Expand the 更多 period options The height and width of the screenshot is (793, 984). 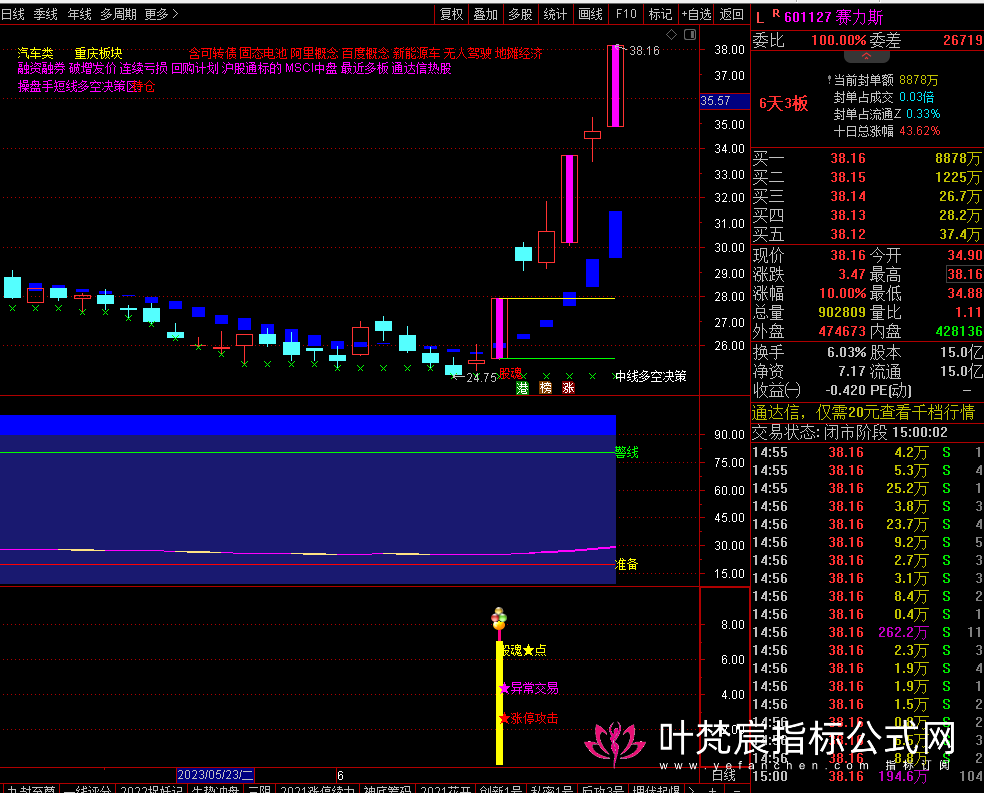161,14
